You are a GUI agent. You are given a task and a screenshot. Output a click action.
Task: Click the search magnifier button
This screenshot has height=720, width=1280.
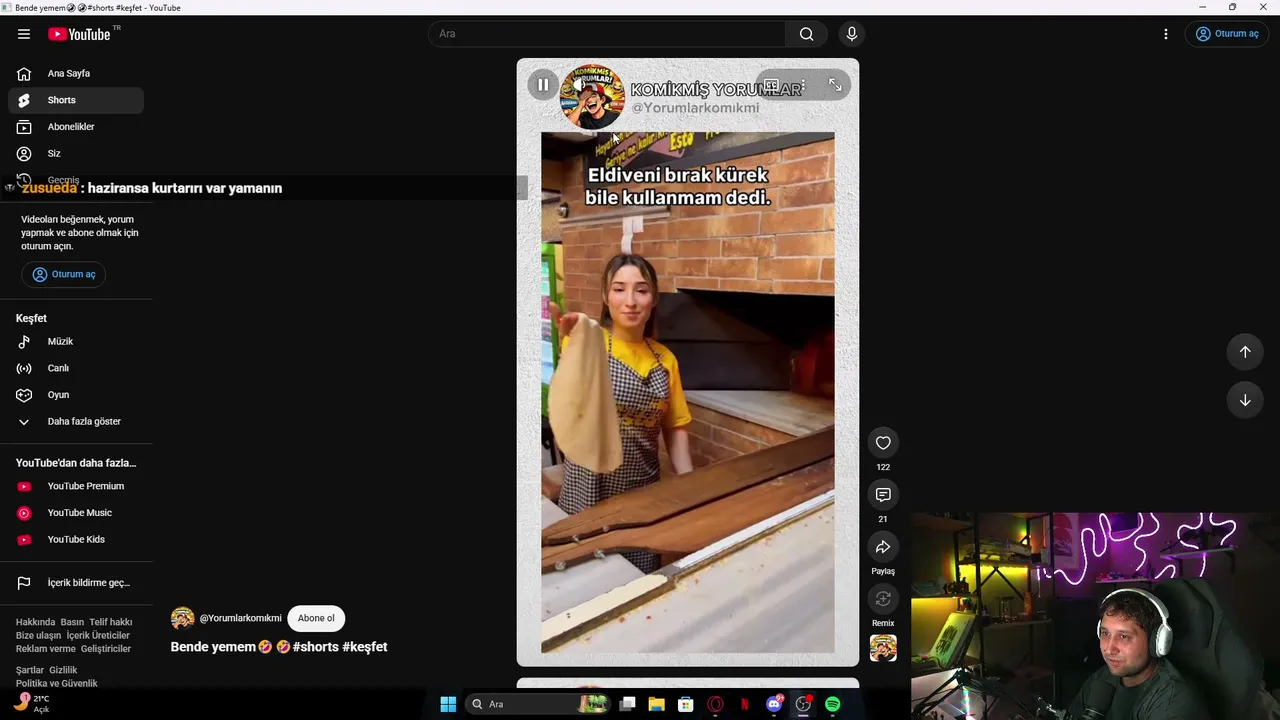[x=806, y=34]
